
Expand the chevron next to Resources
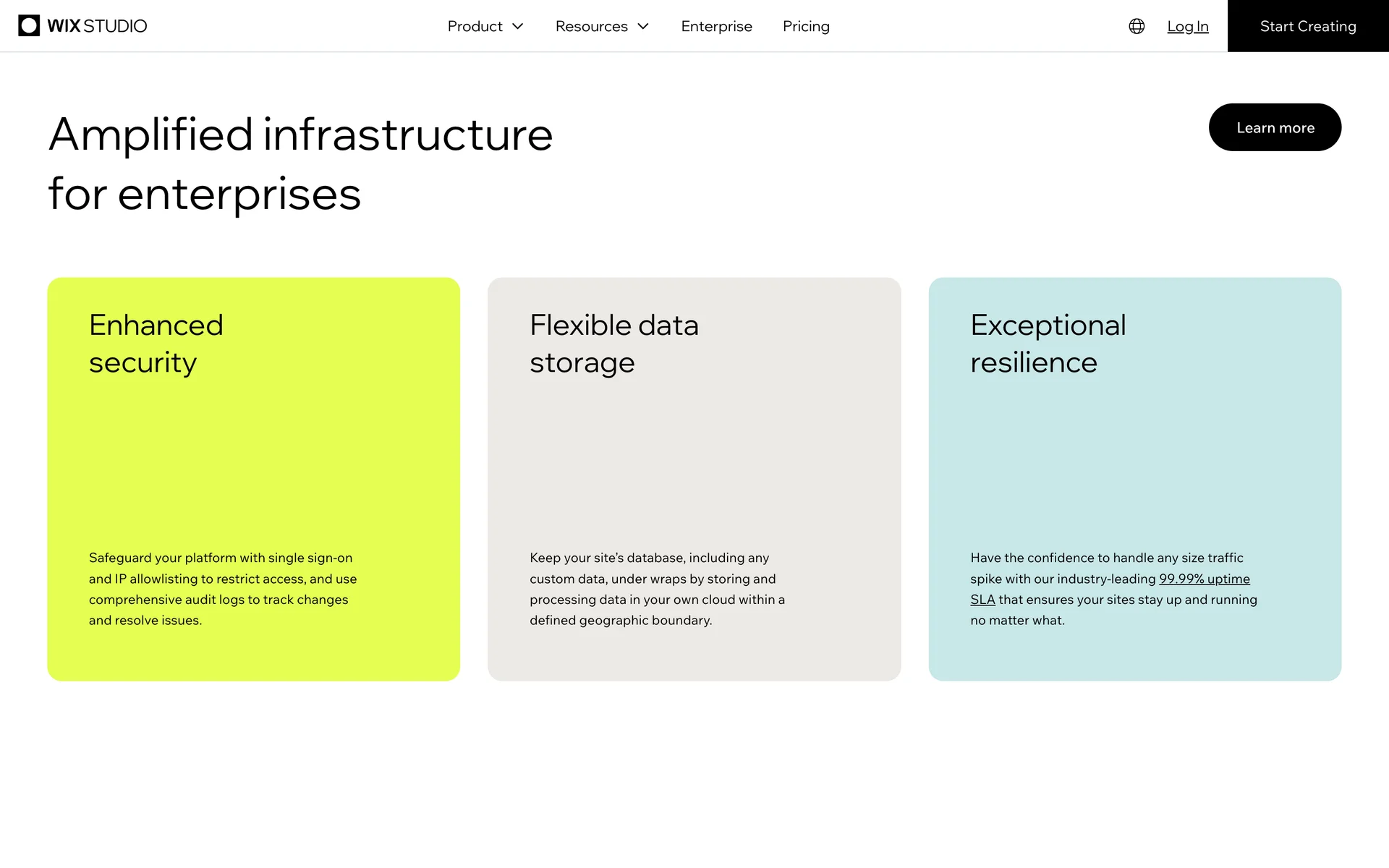(x=643, y=27)
